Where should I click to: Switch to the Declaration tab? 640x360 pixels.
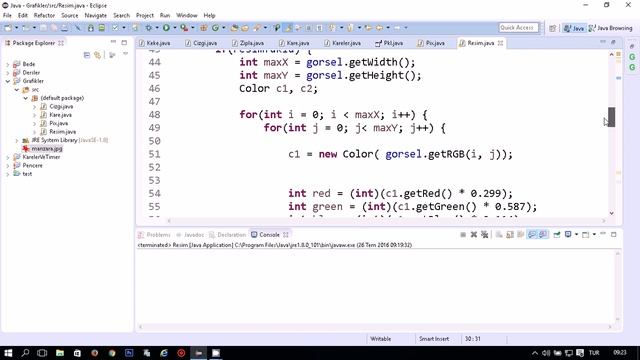point(227,235)
